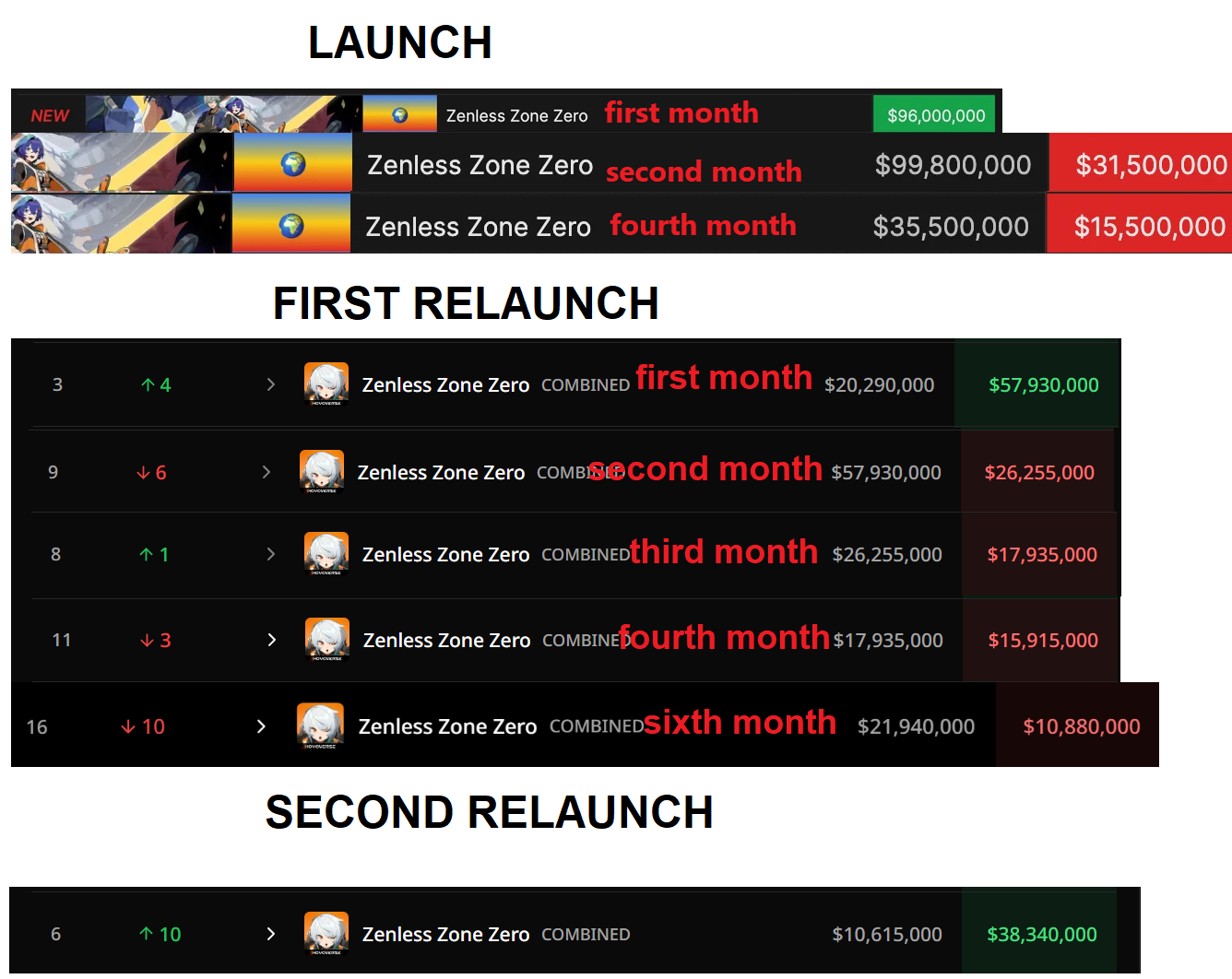
Task: Click the COMBINED label in the rank 6 row
Action: point(586,935)
